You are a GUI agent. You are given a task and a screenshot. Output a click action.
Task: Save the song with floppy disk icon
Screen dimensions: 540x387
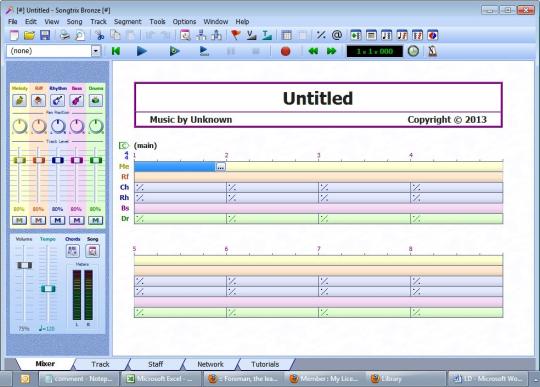[x=45, y=35]
